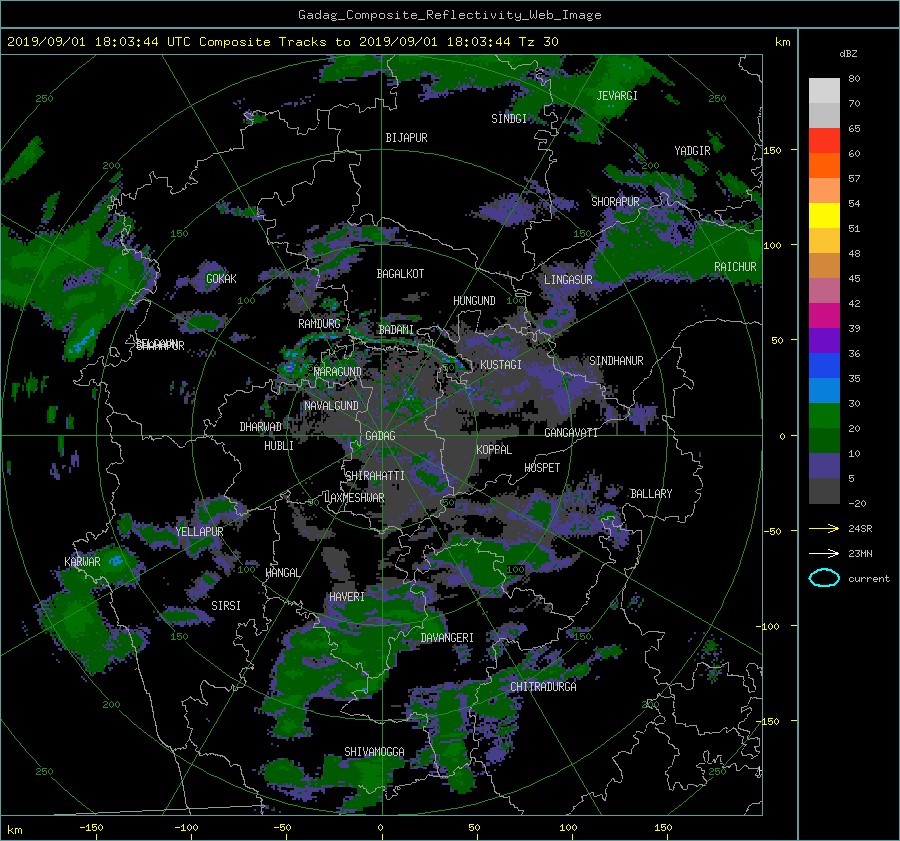Click the dBZ legend heading
This screenshot has height=841, width=900.
click(x=848, y=54)
